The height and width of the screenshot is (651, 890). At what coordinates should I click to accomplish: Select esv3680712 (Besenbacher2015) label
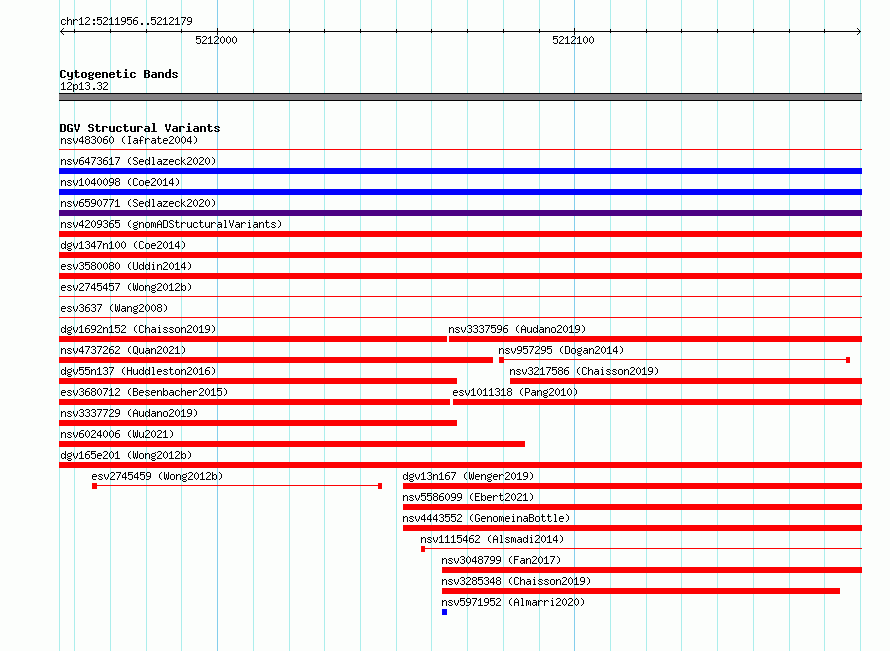pos(144,392)
